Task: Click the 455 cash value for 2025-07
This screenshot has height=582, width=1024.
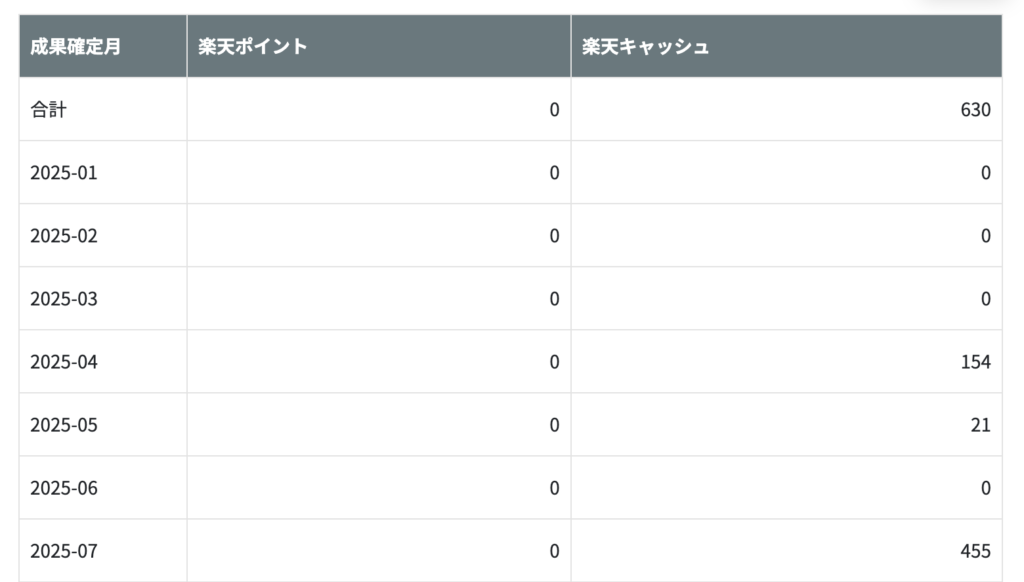Action: click(x=976, y=551)
